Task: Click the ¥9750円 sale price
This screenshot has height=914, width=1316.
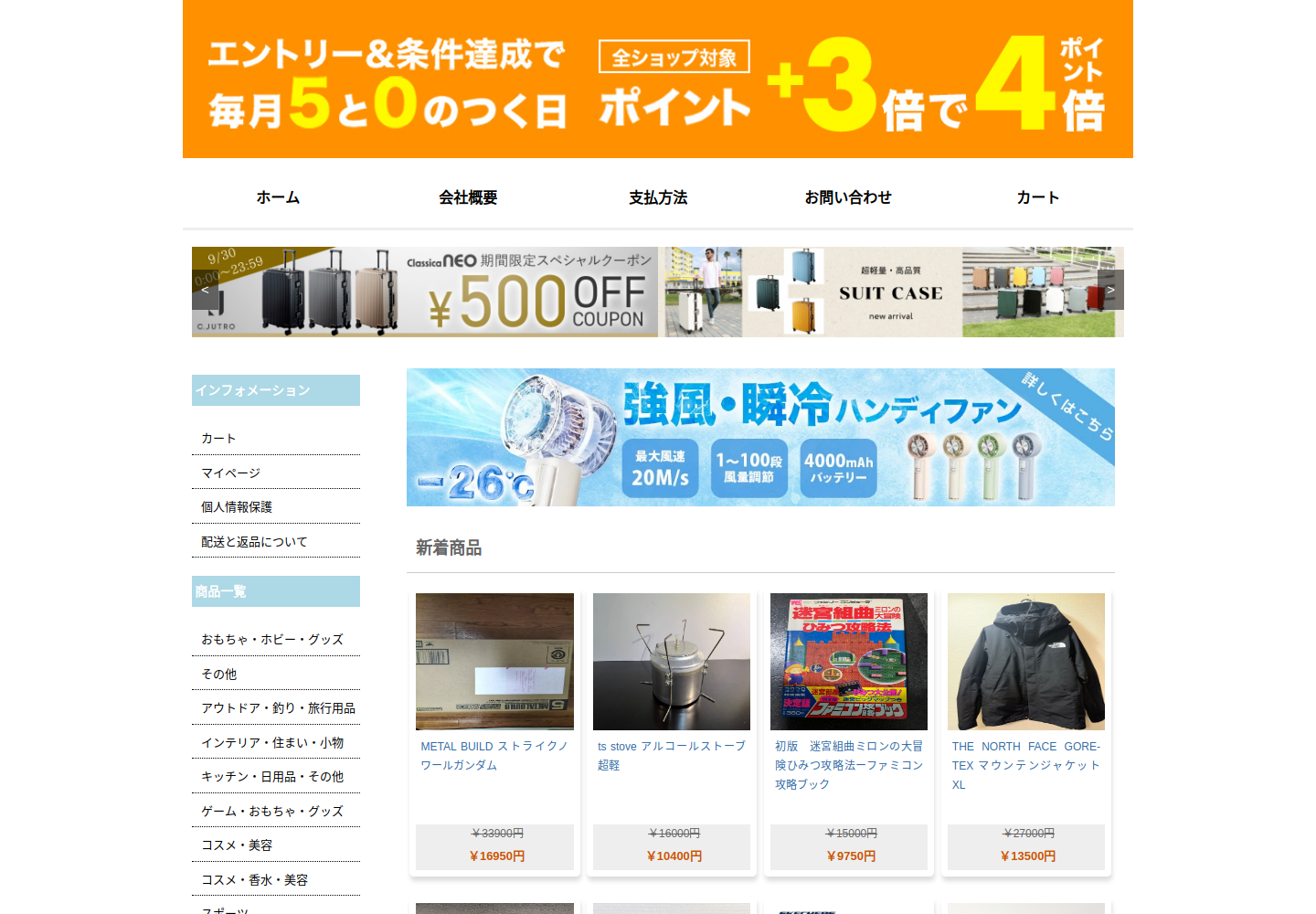Action: click(x=851, y=856)
